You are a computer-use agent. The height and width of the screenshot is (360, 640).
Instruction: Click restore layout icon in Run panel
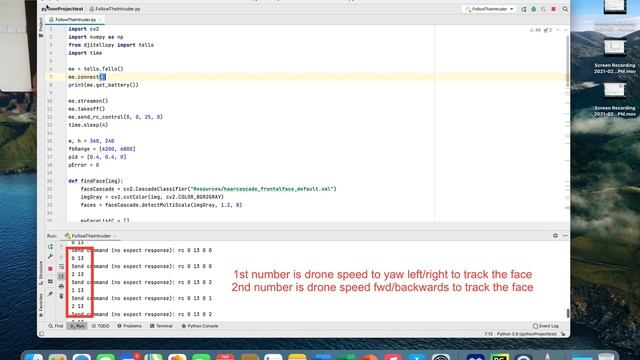point(50,282)
